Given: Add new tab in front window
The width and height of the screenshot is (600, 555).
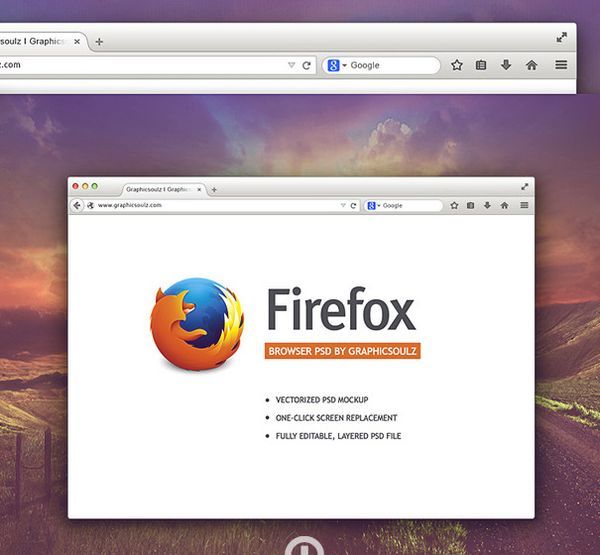Looking at the screenshot, I should coord(214,189).
